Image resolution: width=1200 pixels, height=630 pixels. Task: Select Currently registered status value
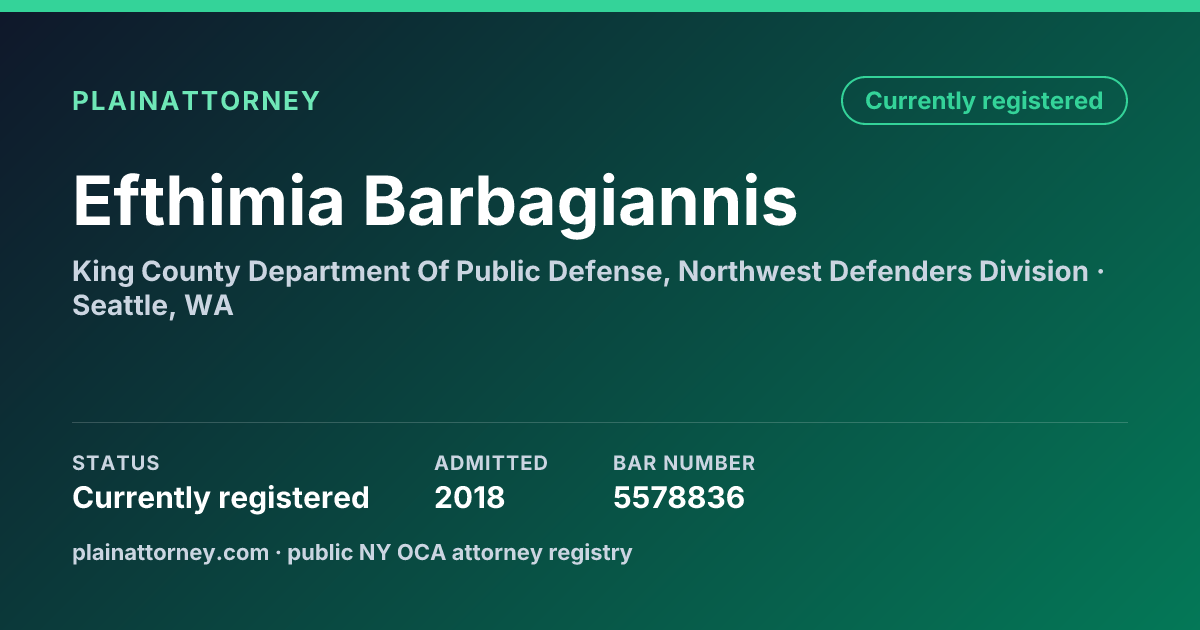[x=221, y=497]
